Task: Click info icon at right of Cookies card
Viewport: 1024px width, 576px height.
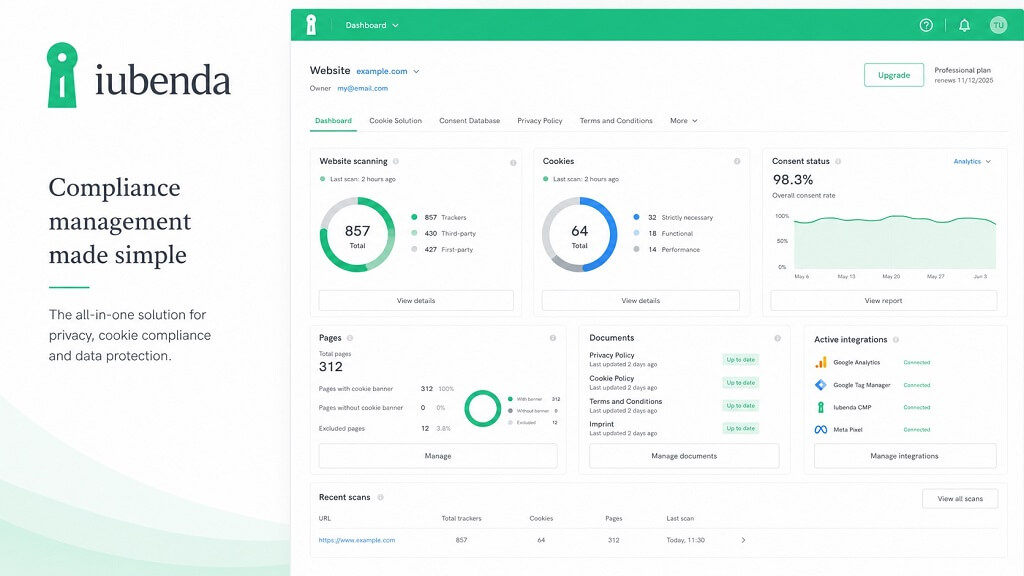Action: pos(737,161)
